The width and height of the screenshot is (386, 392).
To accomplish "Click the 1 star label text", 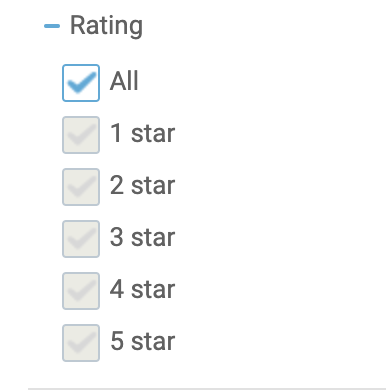I will pyautogui.click(x=143, y=133).
